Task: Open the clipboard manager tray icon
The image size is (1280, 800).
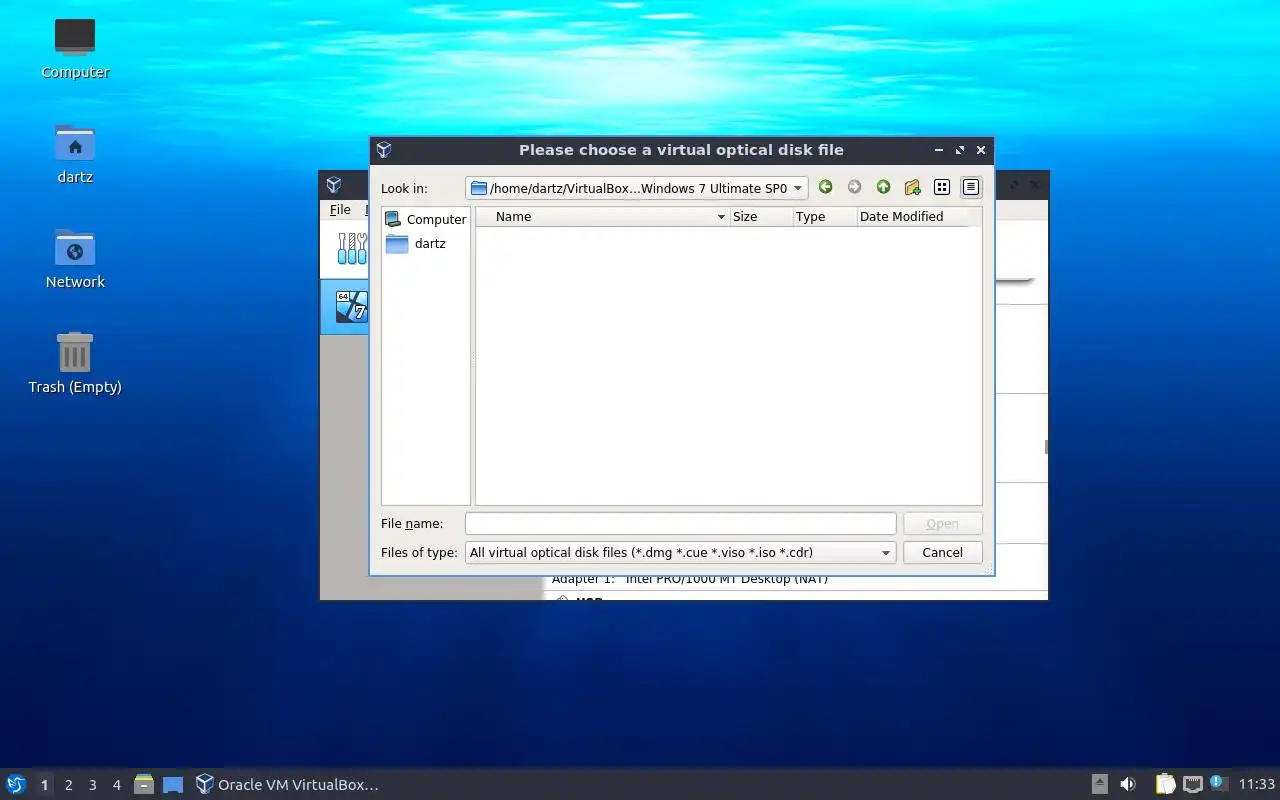Action: [1165, 784]
